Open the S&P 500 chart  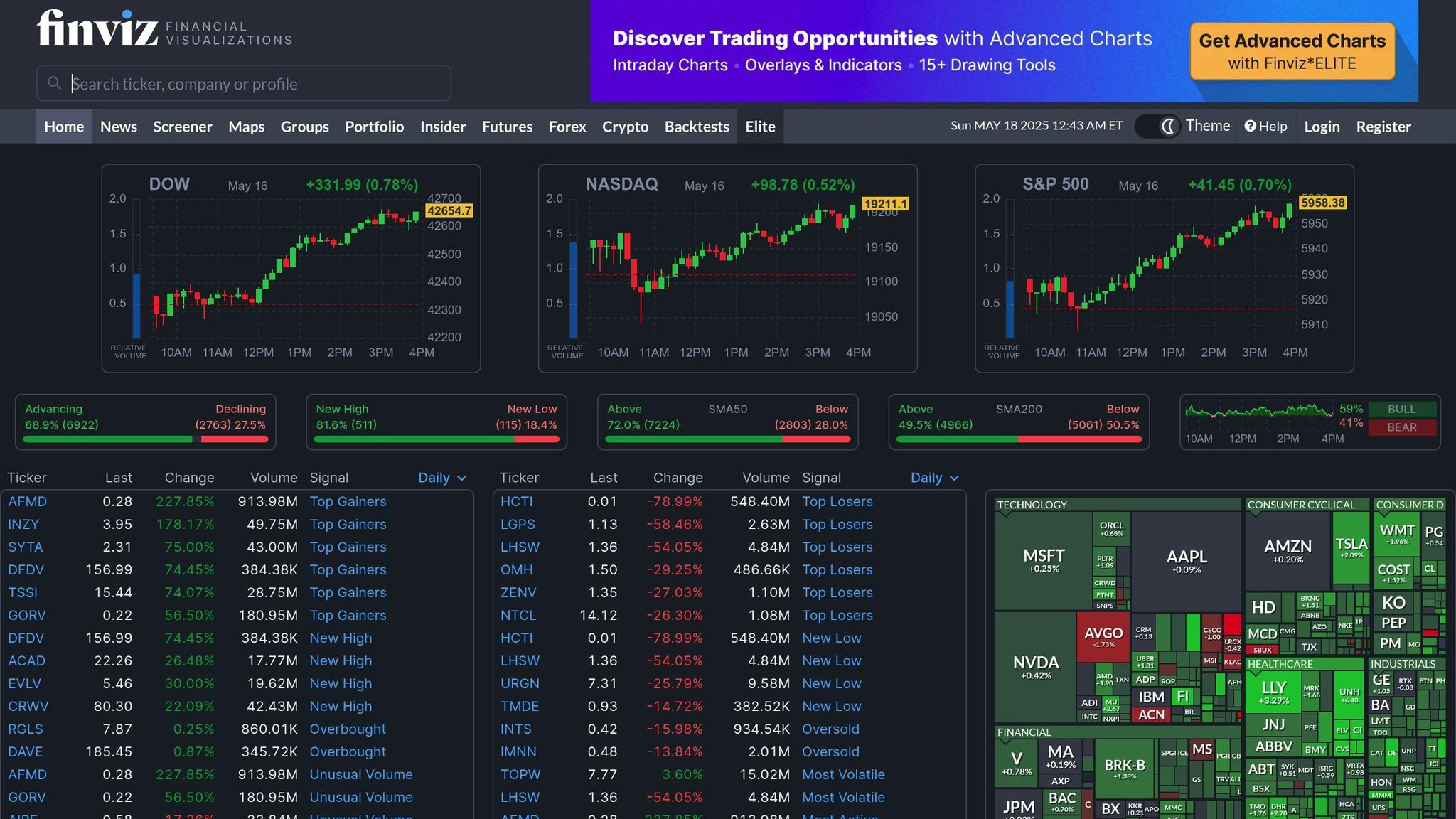1165,268
